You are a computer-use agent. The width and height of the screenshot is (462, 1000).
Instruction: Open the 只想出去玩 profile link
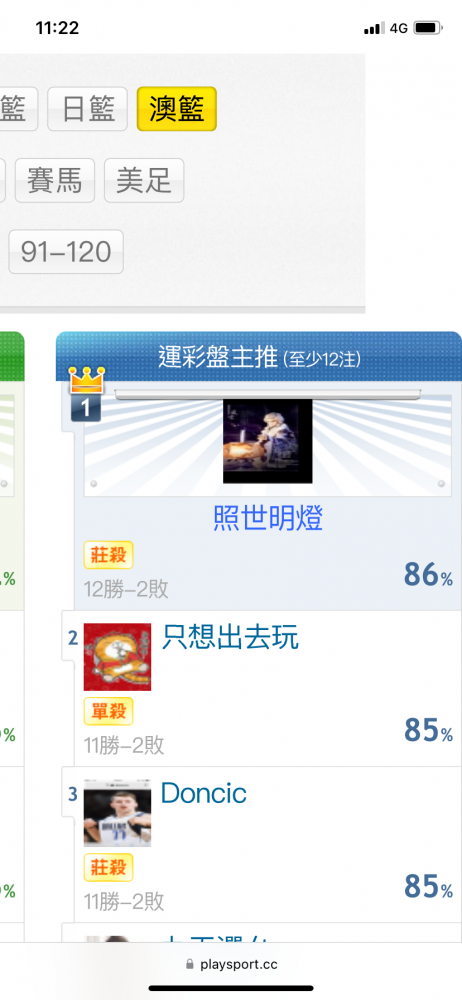point(230,637)
